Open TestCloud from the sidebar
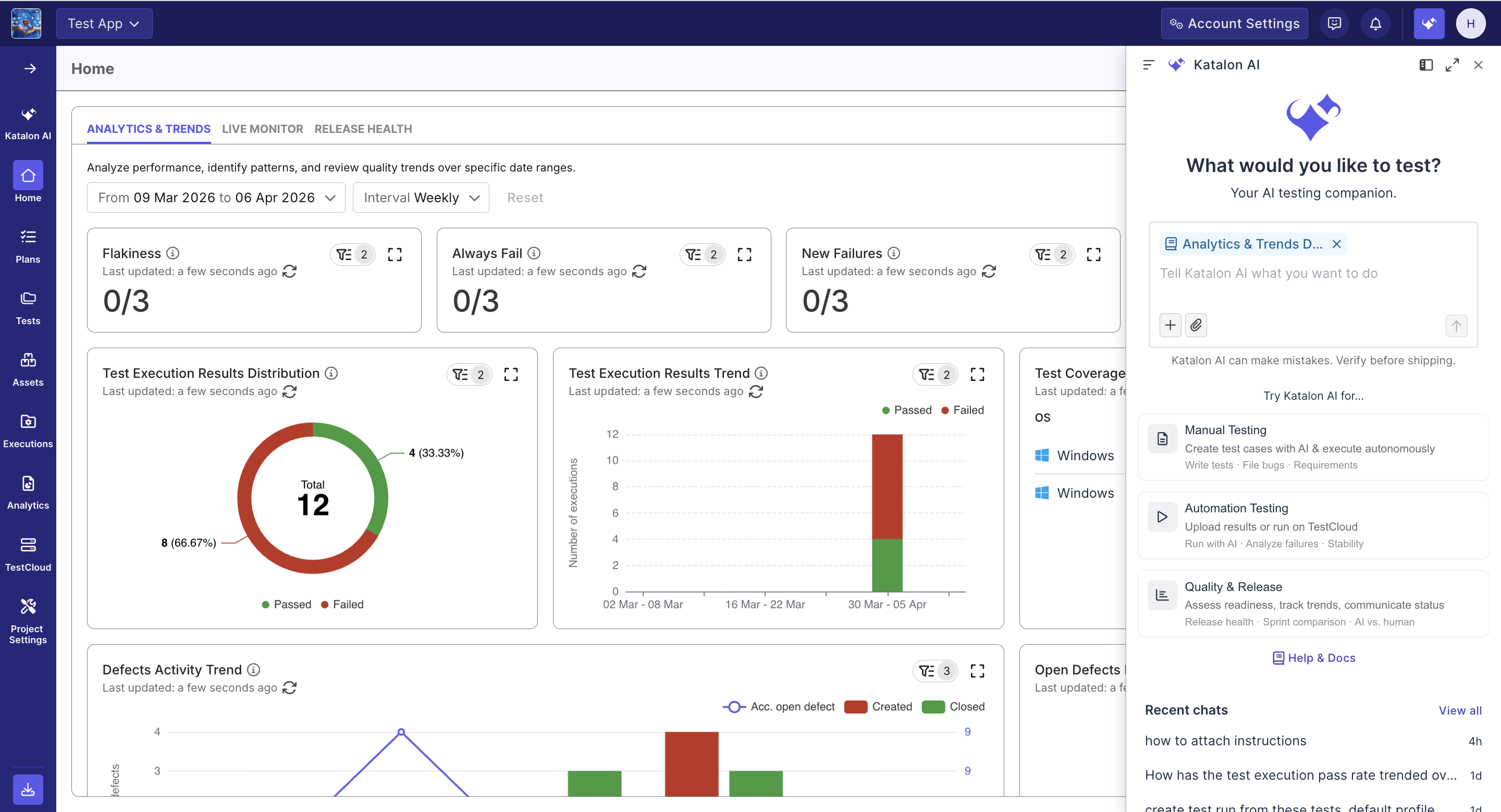Image resolution: width=1501 pixels, height=812 pixels. [x=28, y=553]
